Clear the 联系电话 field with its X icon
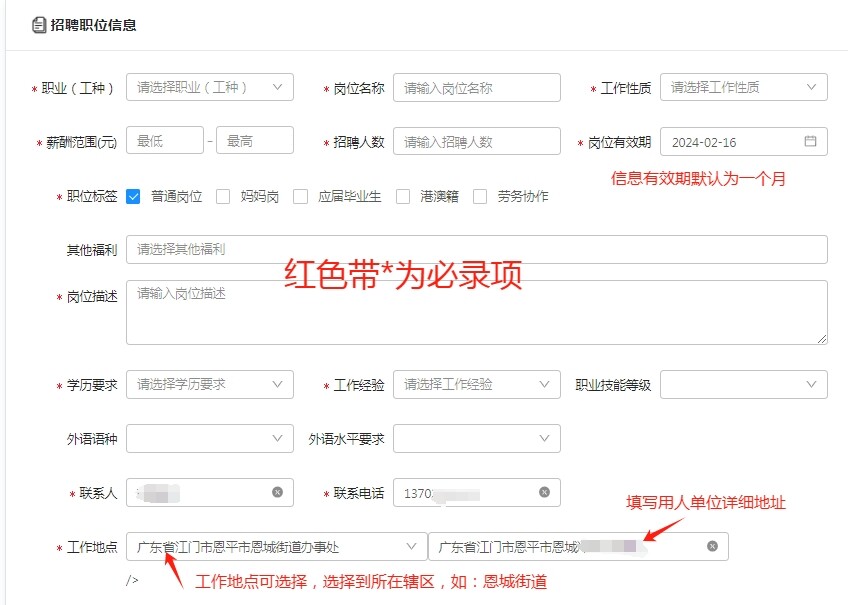Image resolution: width=848 pixels, height=605 pixels. (544, 492)
